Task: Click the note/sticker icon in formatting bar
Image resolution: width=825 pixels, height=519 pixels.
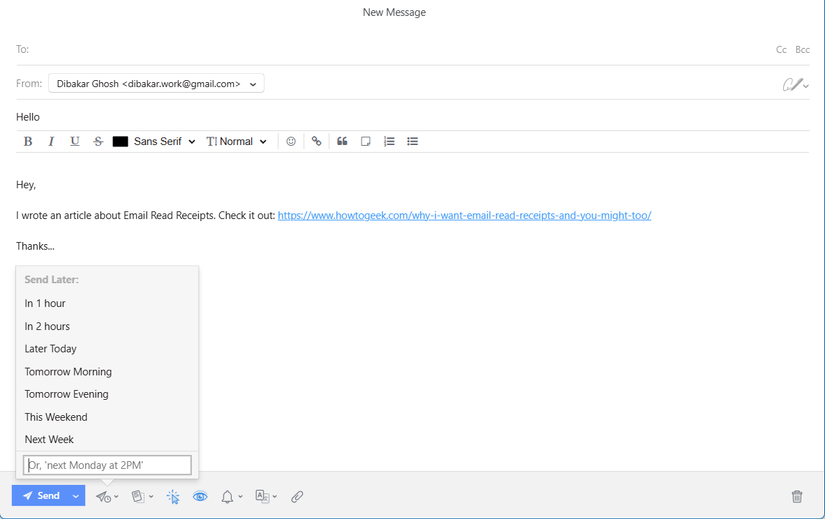Action: pyautogui.click(x=365, y=141)
